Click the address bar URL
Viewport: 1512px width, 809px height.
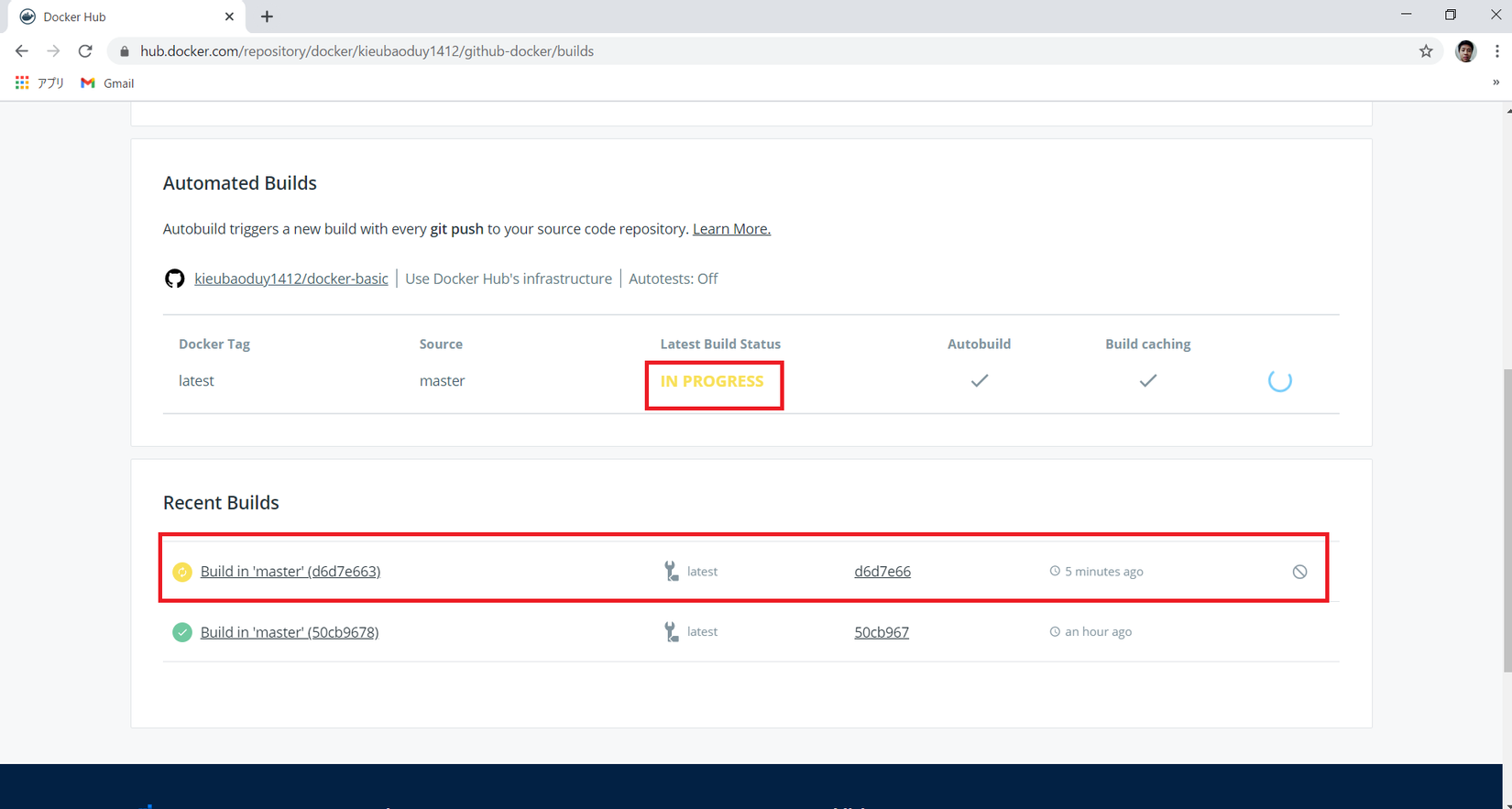pos(367,51)
